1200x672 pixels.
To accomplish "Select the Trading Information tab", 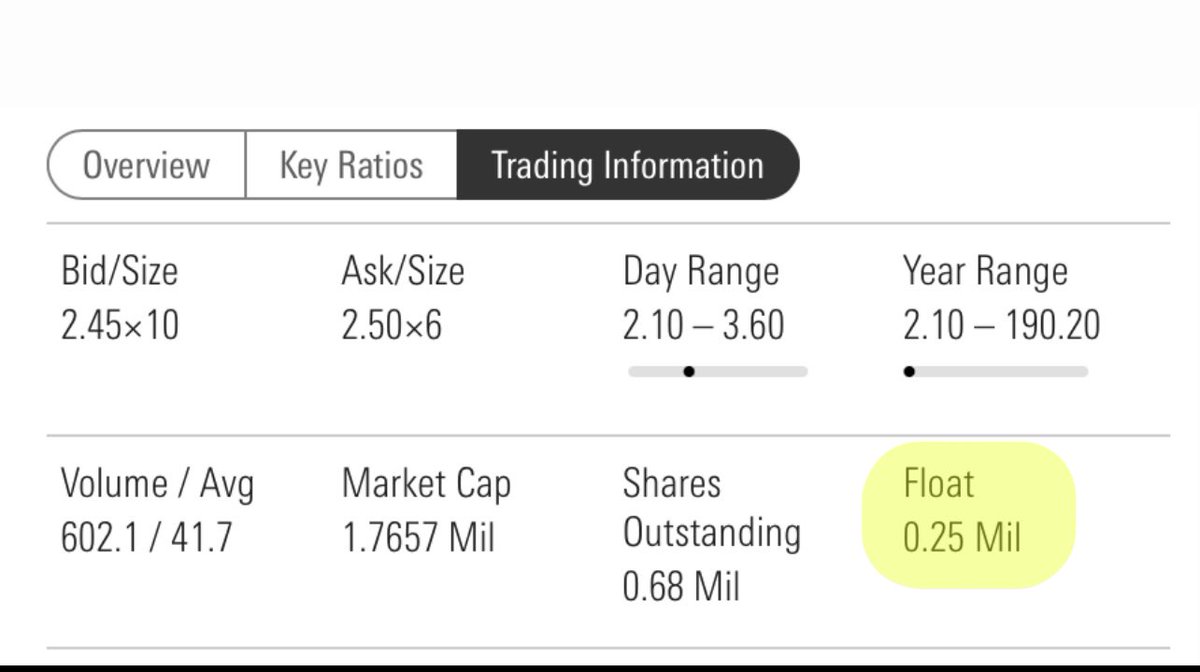I will pyautogui.click(x=628, y=165).
